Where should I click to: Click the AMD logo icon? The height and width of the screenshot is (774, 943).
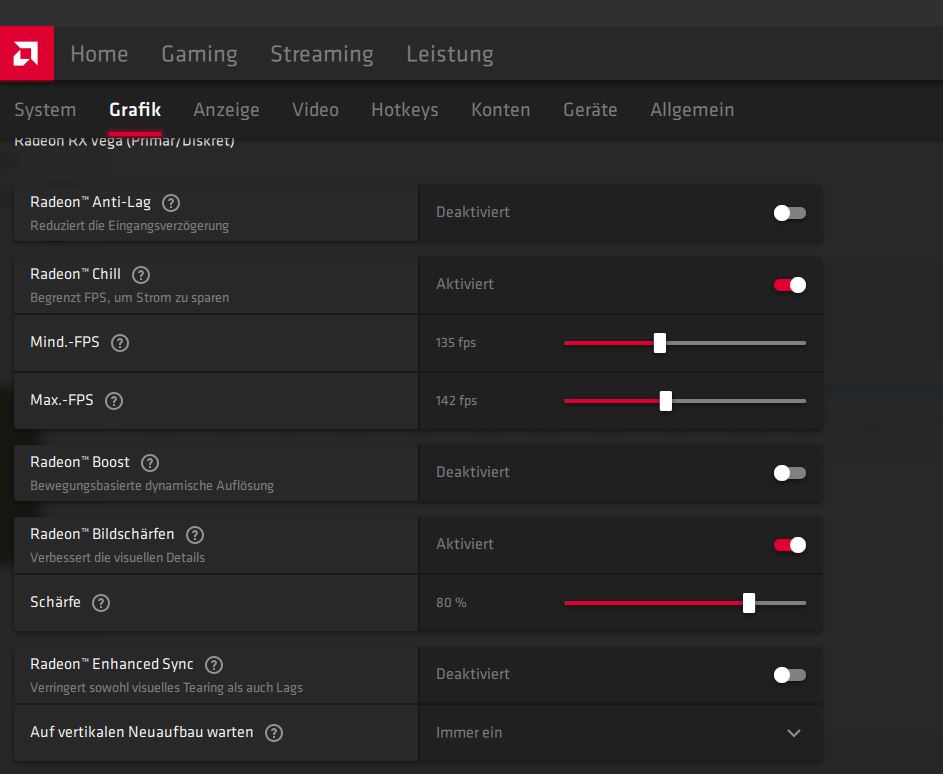pos(27,54)
